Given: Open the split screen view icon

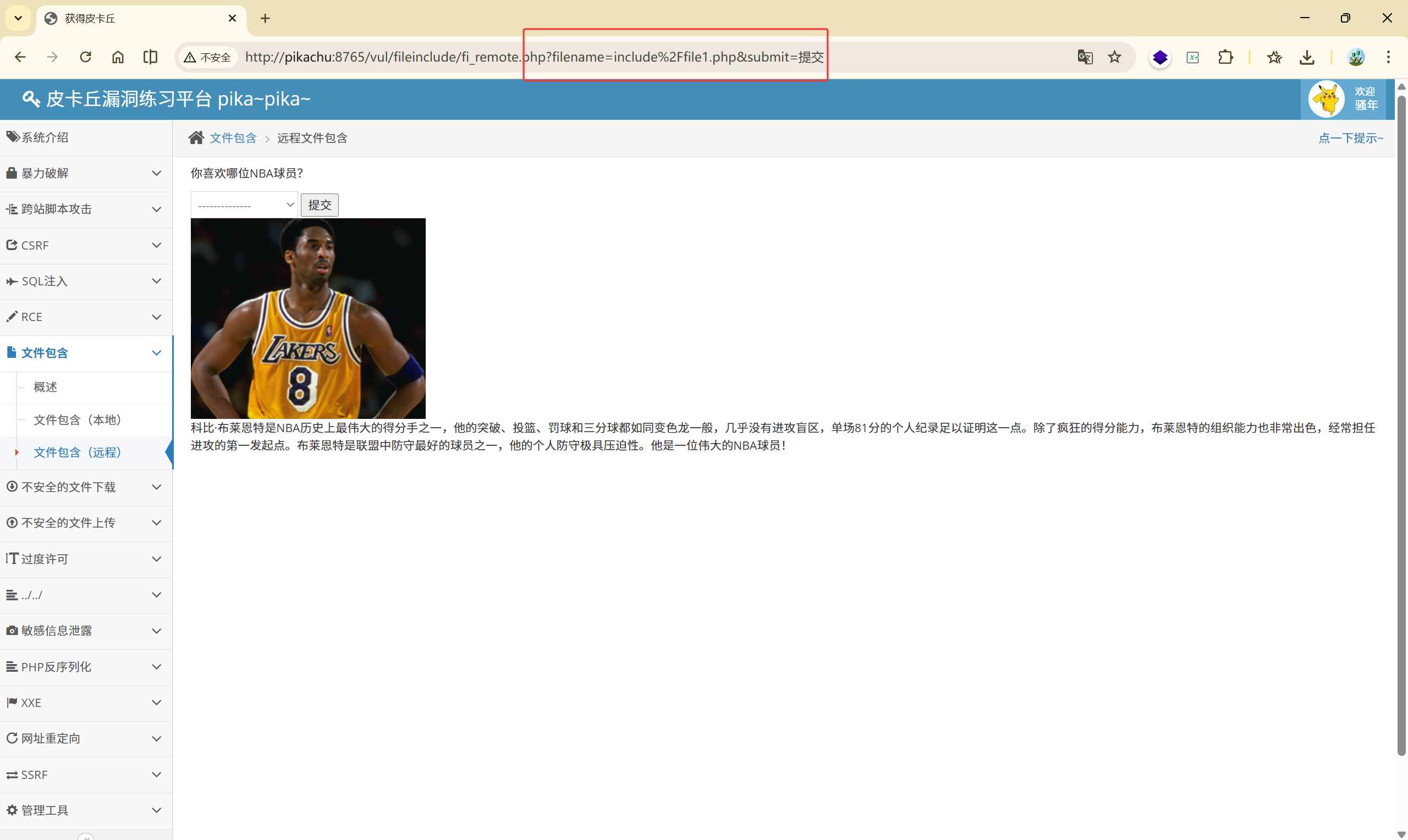Looking at the screenshot, I should click(x=150, y=57).
